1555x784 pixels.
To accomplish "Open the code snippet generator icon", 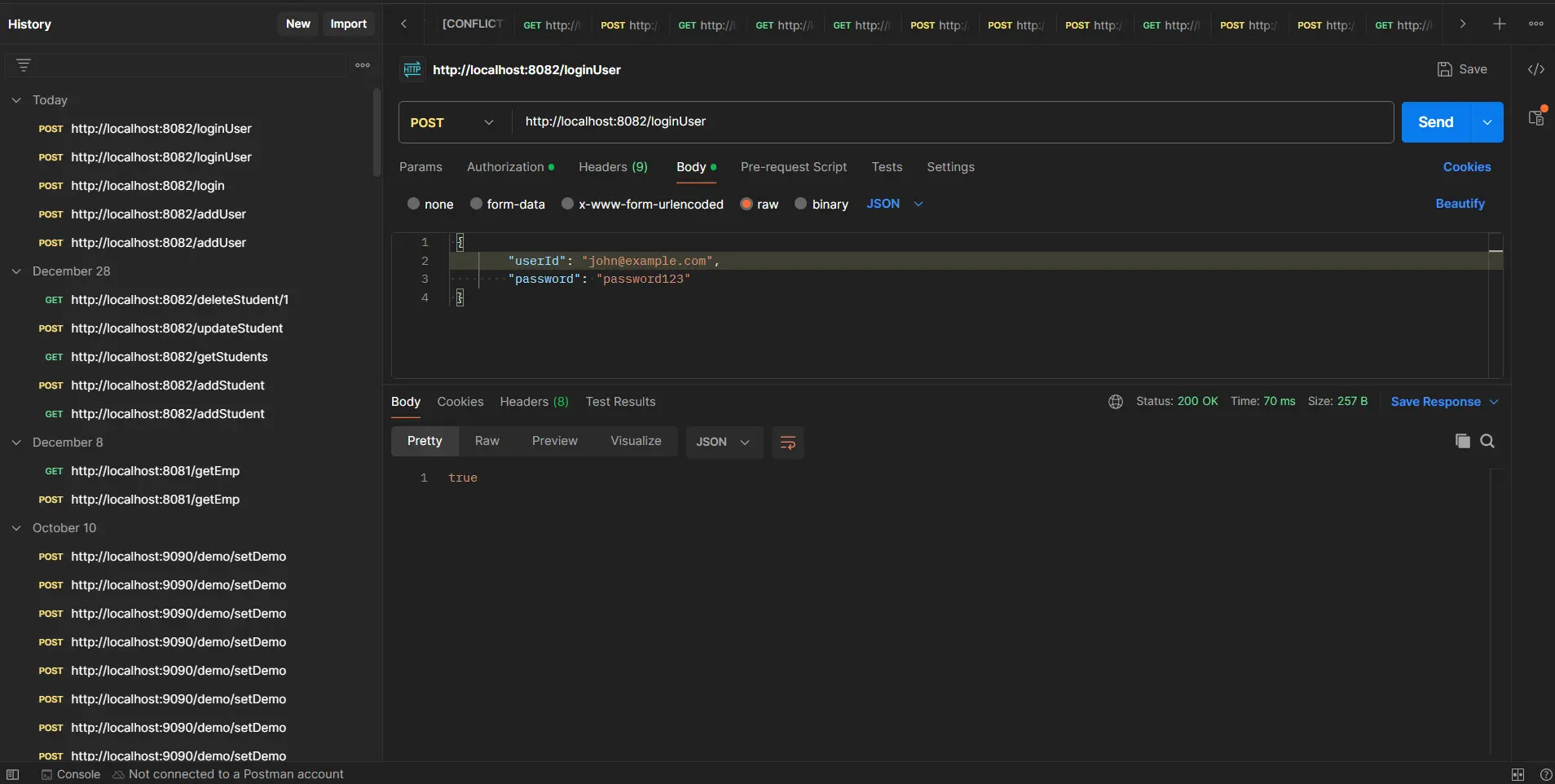I will tap(1536, 69).
